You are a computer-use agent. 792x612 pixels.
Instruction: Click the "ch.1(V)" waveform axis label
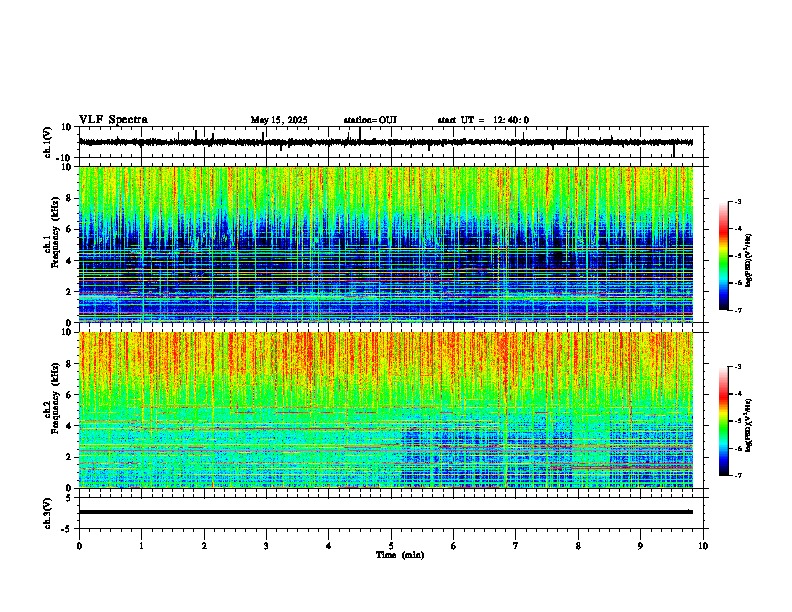click(x=48, y=142)
